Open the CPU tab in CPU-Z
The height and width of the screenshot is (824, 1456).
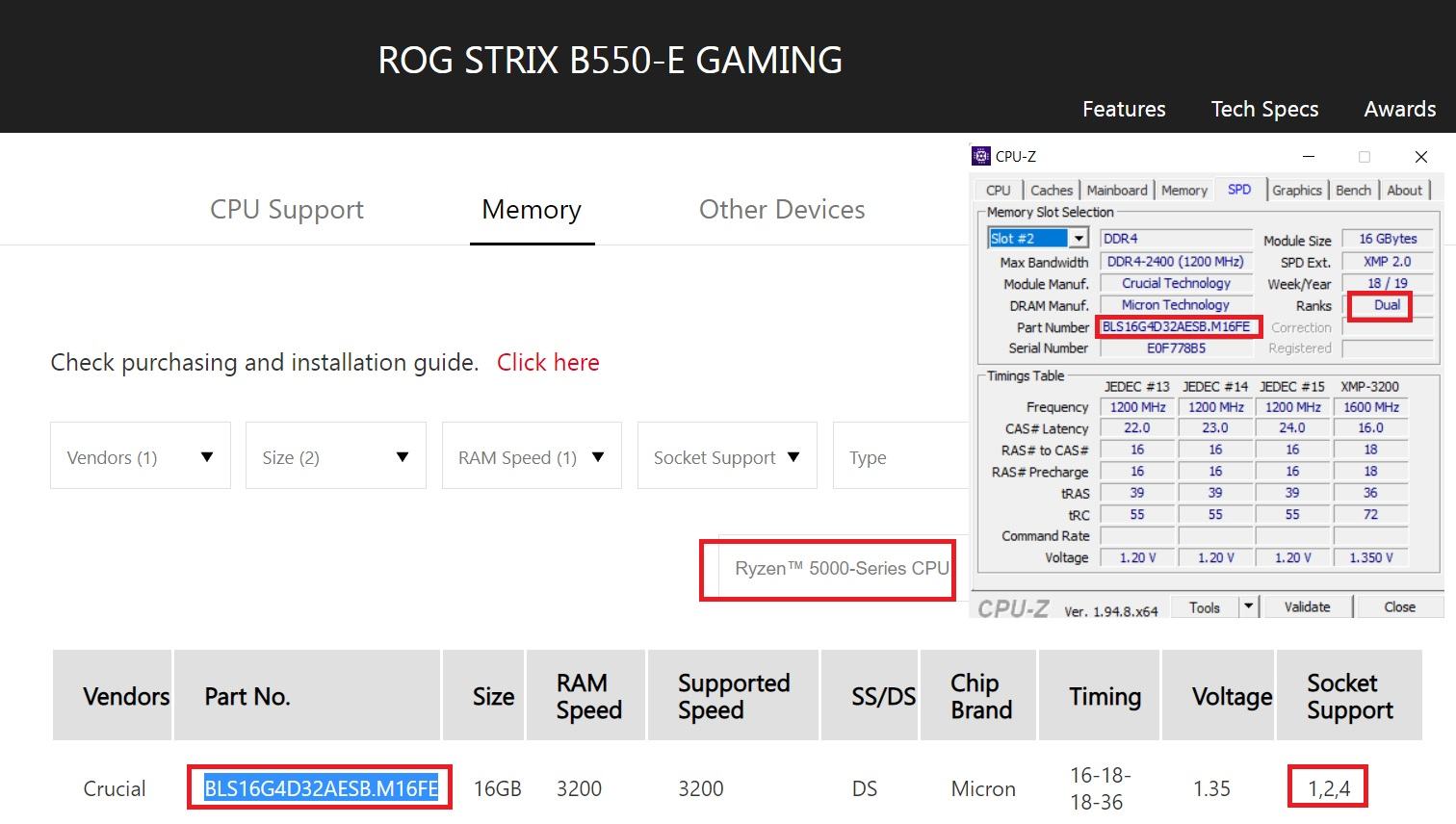999,191
